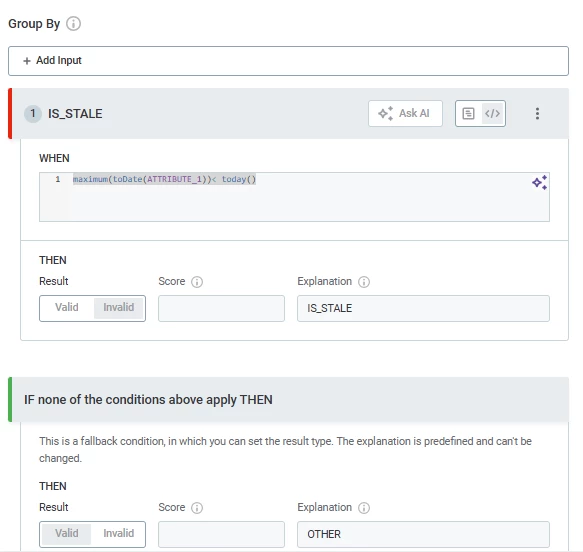Set the fallback result to Valid

coord(67,534)
